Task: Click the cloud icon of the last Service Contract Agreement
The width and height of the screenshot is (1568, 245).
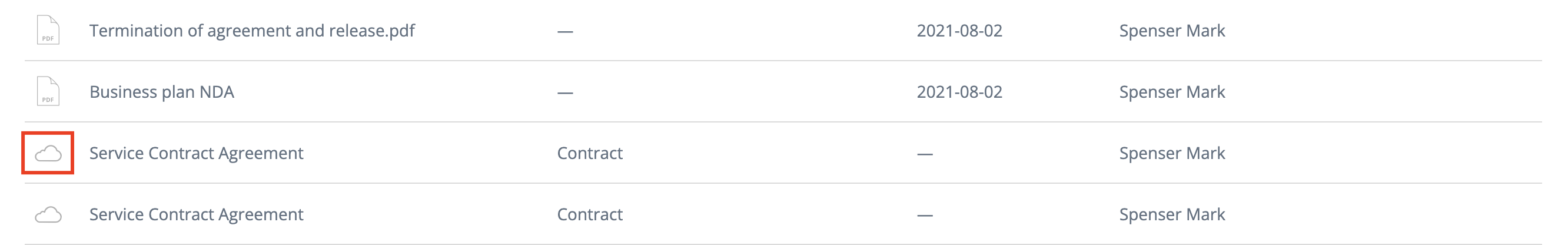Action: click(48, 214)
